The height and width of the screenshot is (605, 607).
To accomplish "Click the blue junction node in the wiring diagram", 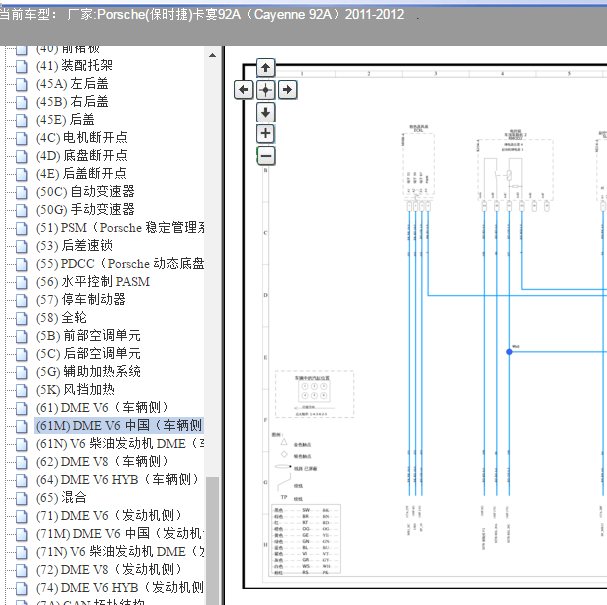I will (x=509, y=351).
